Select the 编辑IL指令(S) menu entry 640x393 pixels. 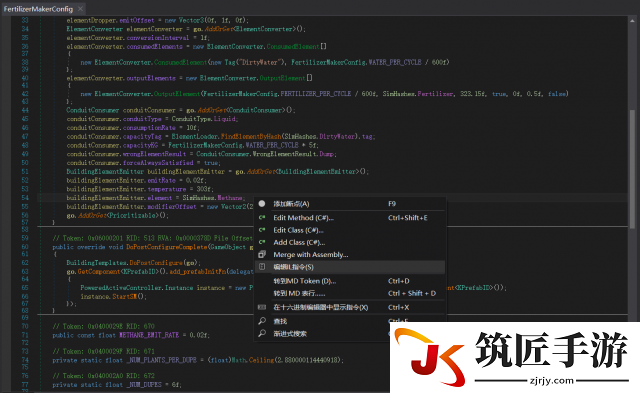pos(350,267)
